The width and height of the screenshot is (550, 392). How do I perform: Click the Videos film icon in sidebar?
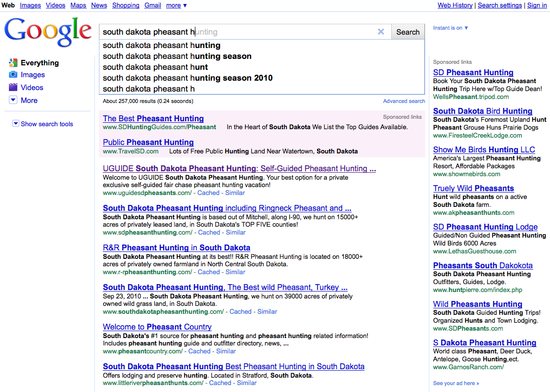(x=13, y=87)
